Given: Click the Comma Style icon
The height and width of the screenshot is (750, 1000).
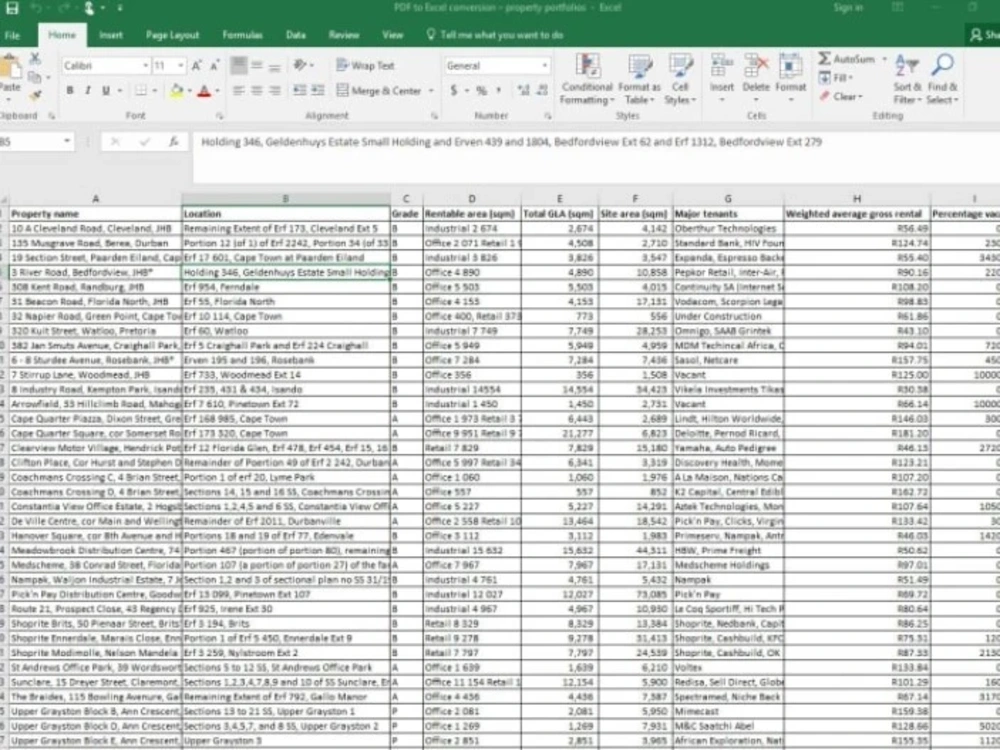Looking at the screenshot, I should coord(499,91).
